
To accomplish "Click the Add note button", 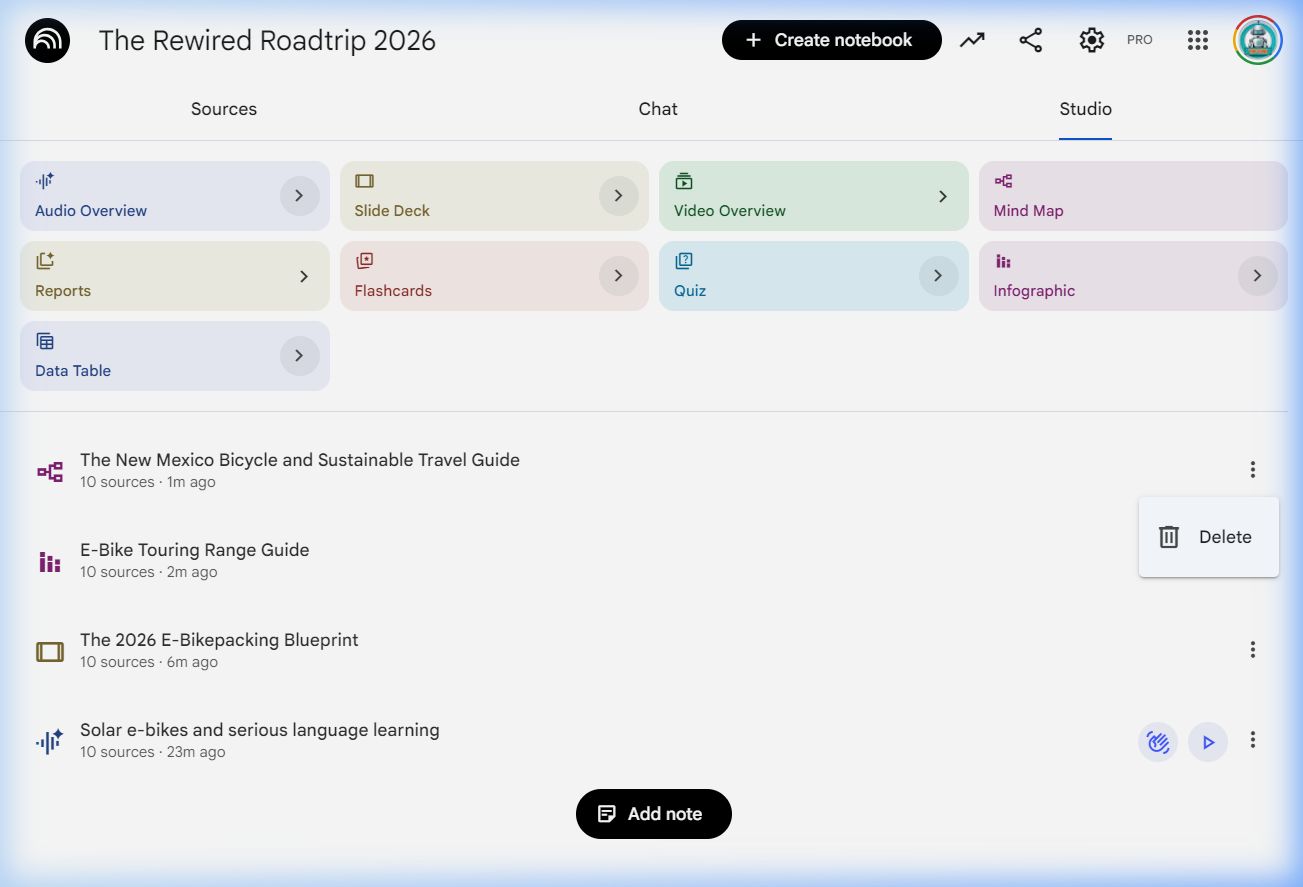I will tap(653, 814).
